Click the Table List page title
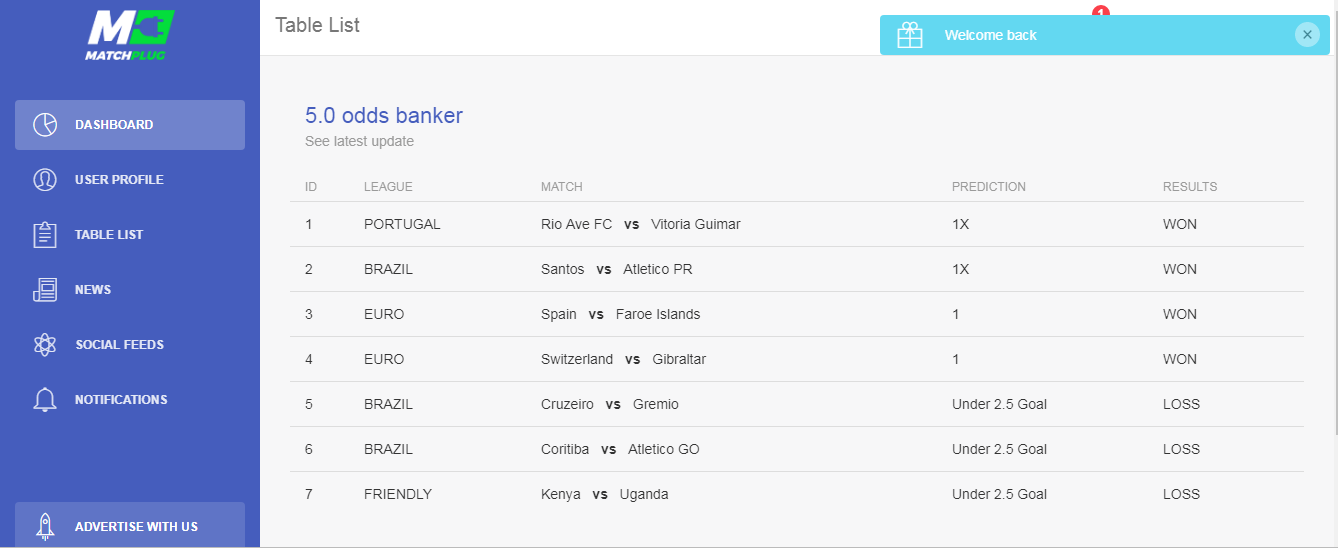 coord(317,25)
